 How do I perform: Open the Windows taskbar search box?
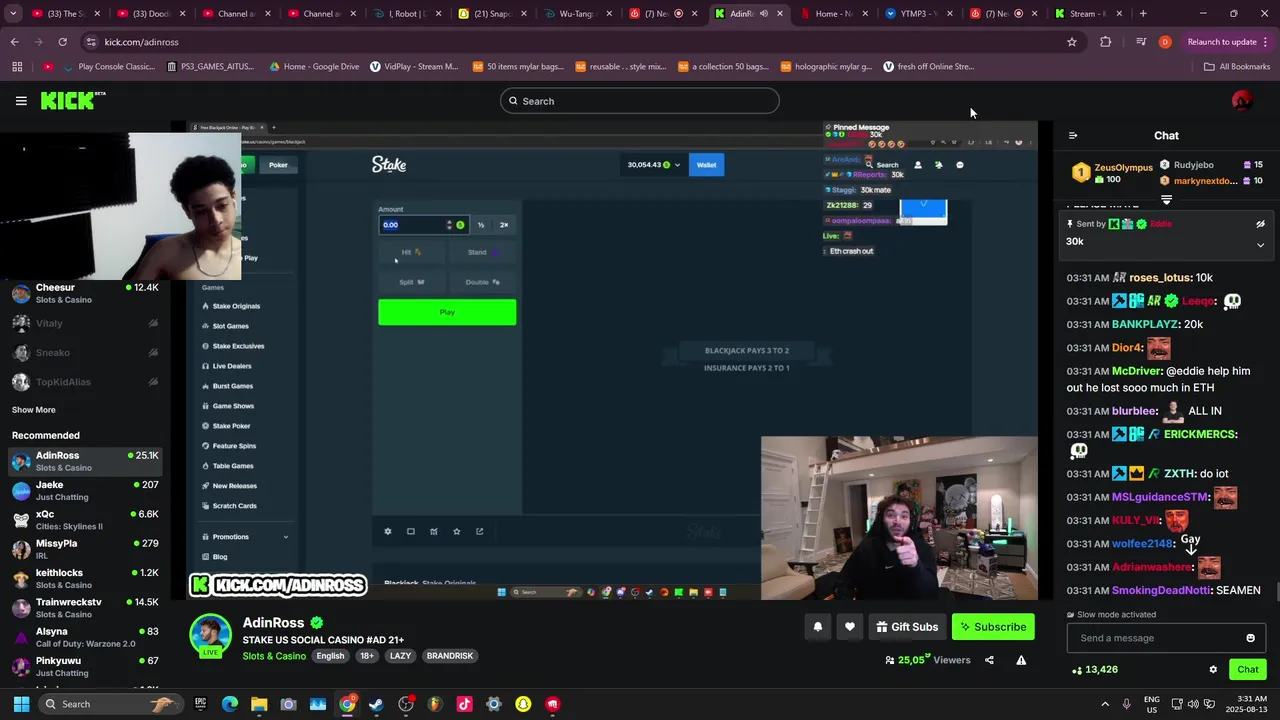pos(110,704)
